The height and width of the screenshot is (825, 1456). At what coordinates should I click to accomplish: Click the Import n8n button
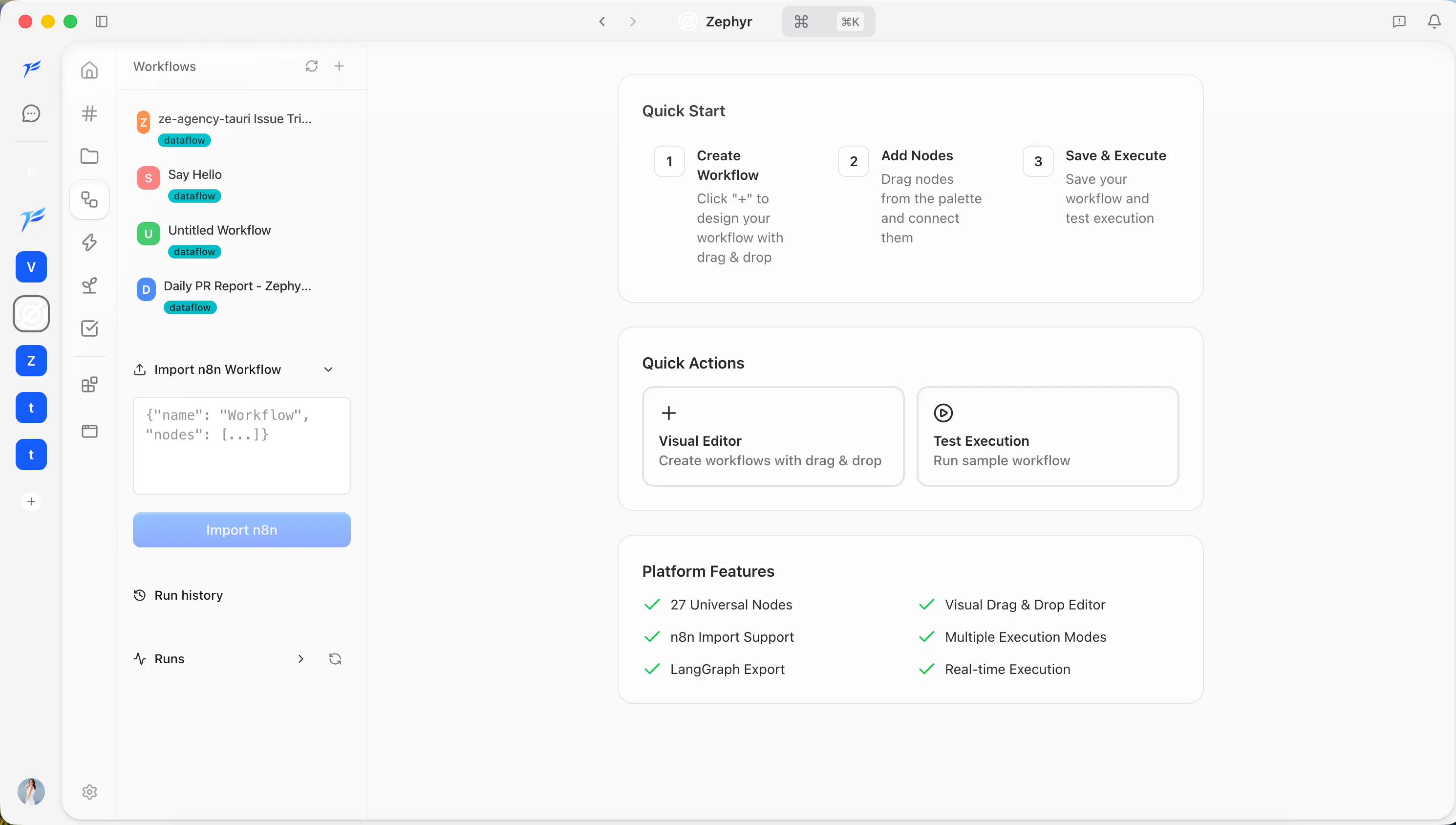coord(241,530)
